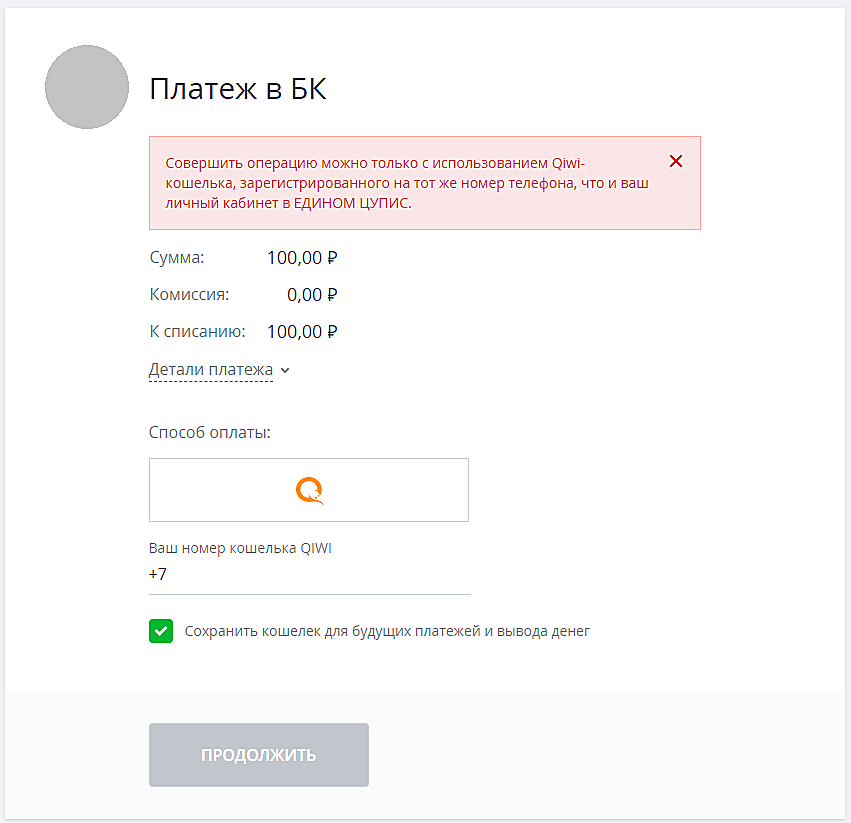Dismiss the red error banner with X

point(676,161)
